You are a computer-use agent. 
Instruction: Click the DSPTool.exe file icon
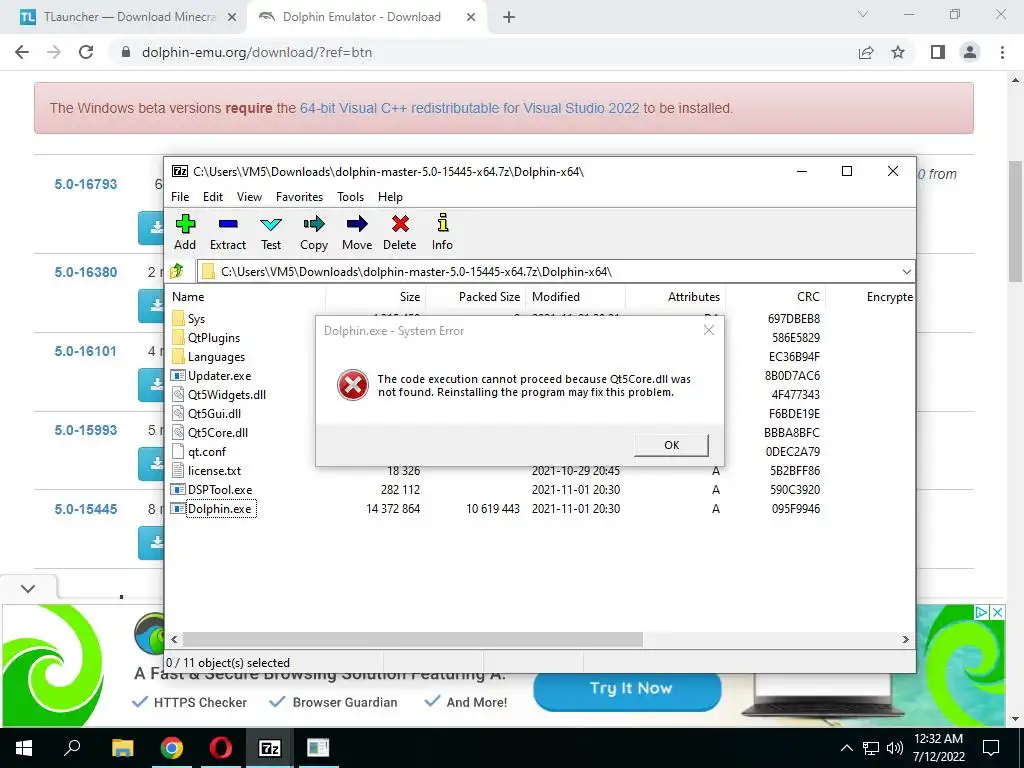coord(178,489)
